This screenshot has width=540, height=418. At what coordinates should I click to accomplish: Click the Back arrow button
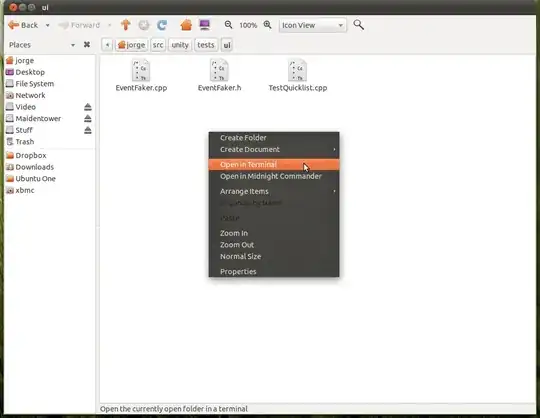23,25
